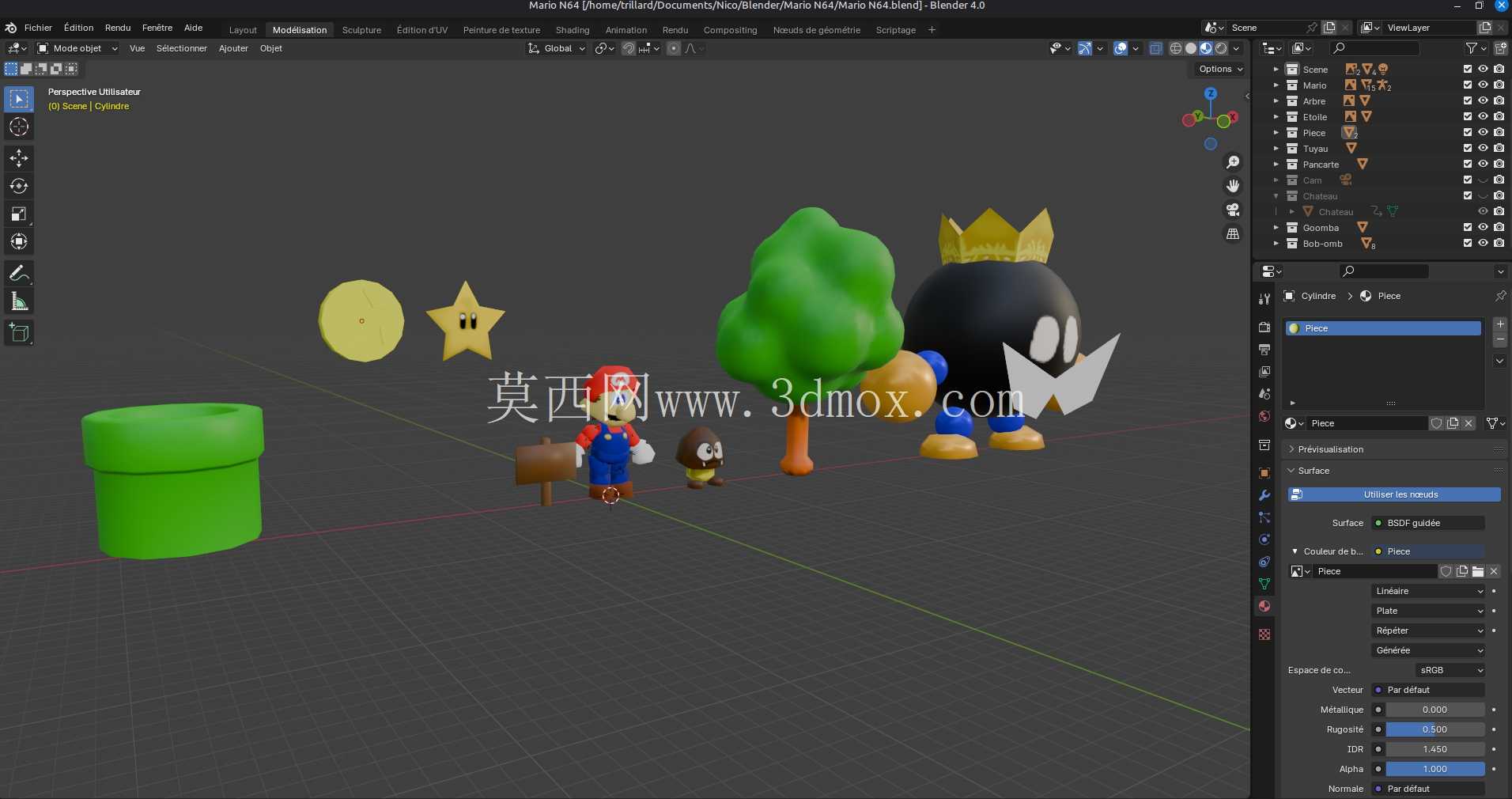Adjust the Rugosité 0.500 slider
Image resolution: width=1512 pixels, height=799 pixels.
1435,729
